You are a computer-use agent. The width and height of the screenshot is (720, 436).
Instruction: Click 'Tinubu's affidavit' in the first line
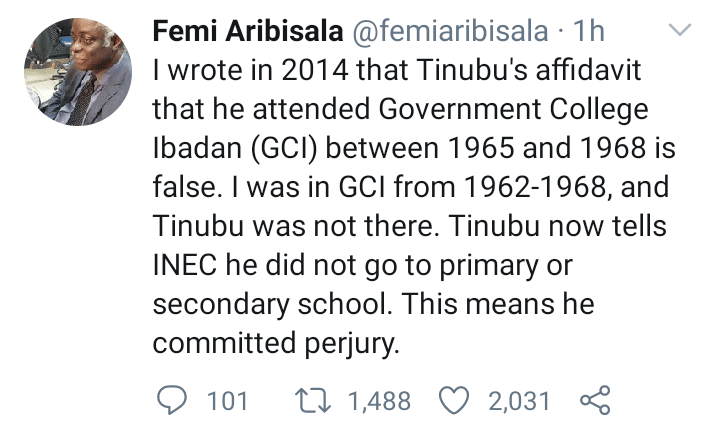(529, 70)
